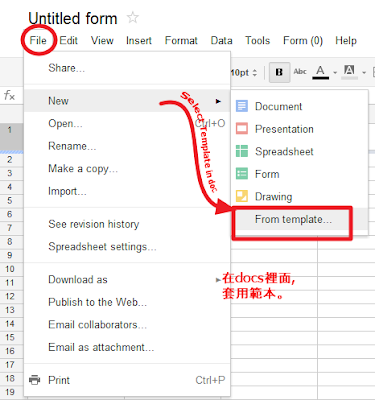Image resolution: width=375 pixels, height=400 pixels.
Task: Open the Data menu
Action: pyautogui.click(x=221, y=41)
